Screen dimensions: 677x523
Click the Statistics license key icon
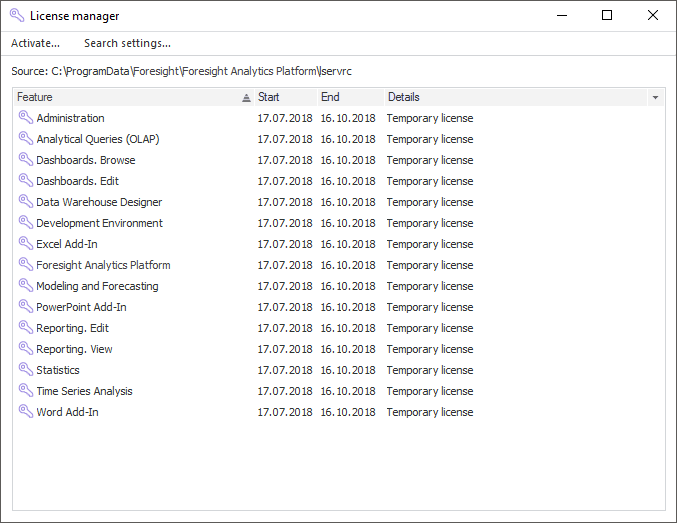pos(25,370)
